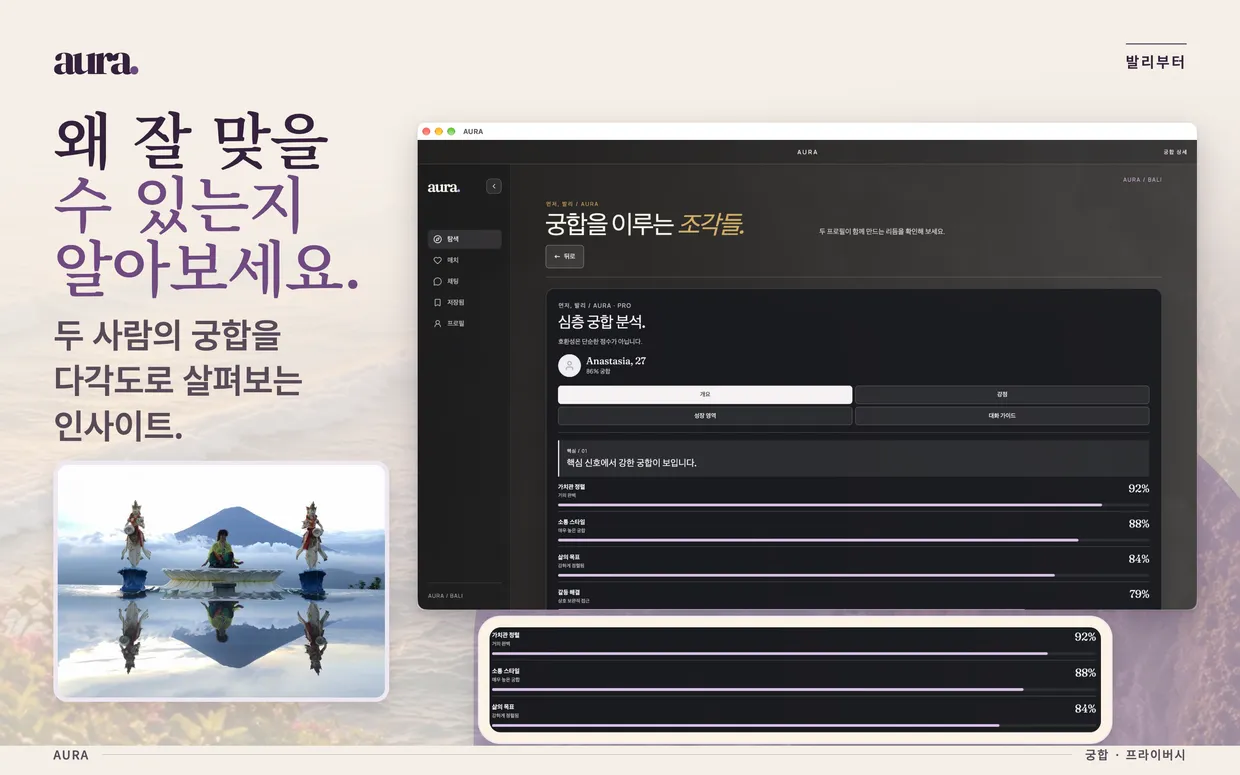Screen dimensions: 1240x775
Task: Click the 가치관 정렬 label in app card
Action: (x=572, y=487)
